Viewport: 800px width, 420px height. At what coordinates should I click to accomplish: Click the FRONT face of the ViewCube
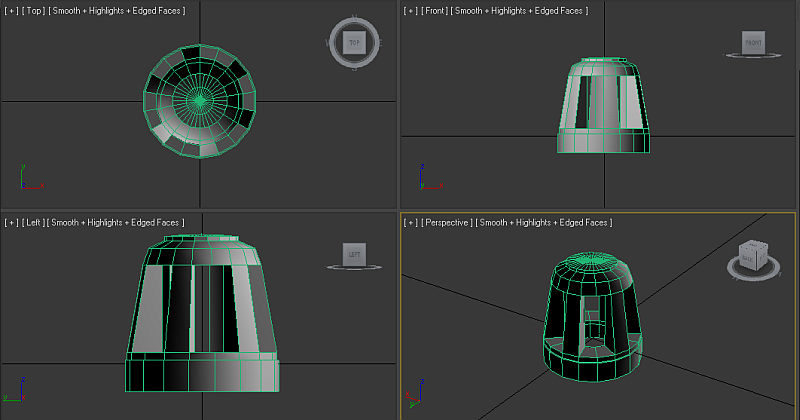[753, 42]
